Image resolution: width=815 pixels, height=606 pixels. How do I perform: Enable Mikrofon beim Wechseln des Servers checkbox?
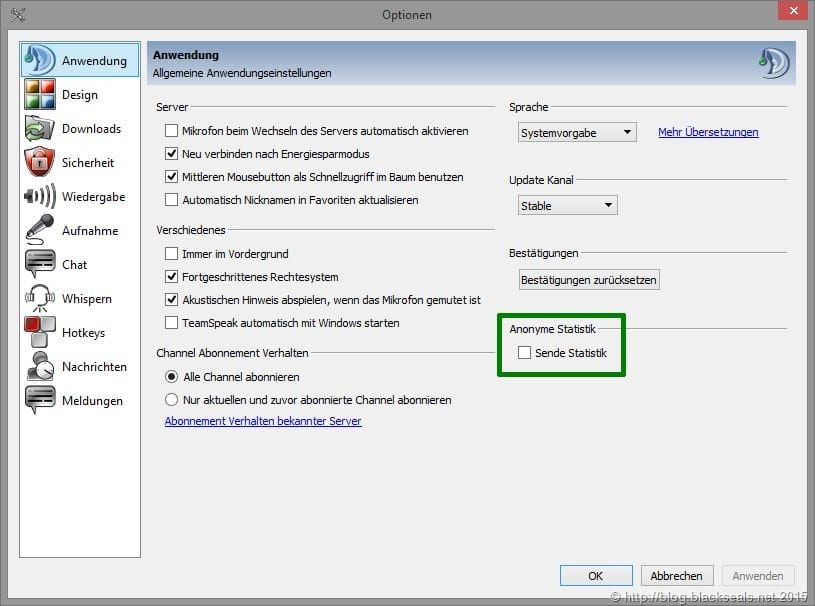(171, 130)
